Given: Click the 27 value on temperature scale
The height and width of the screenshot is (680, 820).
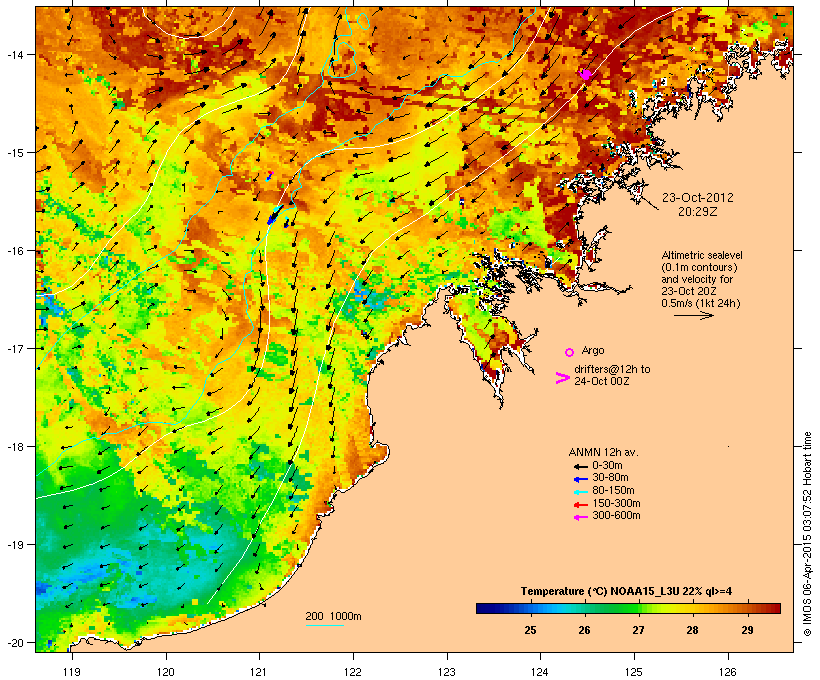Looking at the screenshot, I should coord(638,630).
